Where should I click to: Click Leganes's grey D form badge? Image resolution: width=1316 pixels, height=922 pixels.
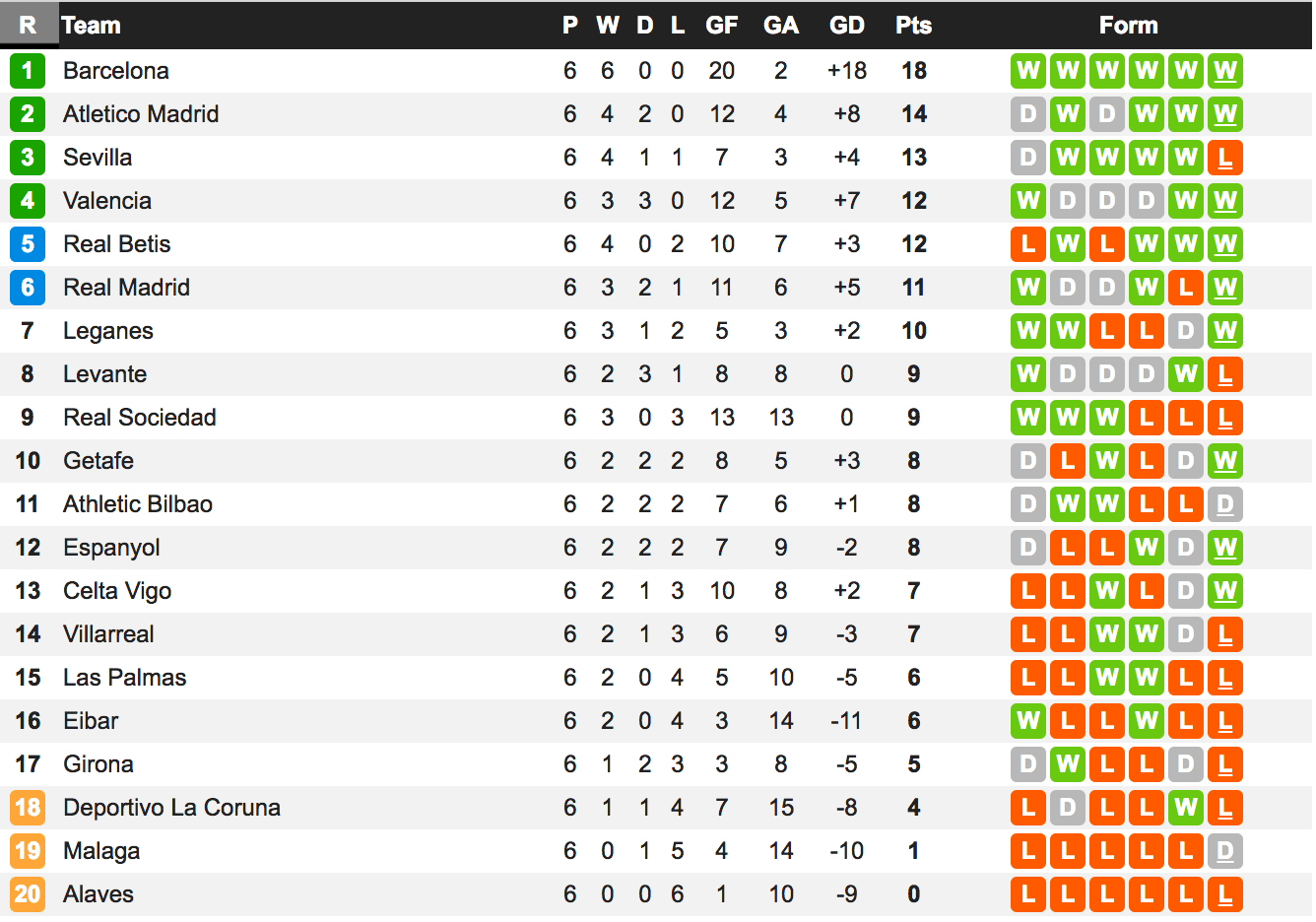[1186, 331]
